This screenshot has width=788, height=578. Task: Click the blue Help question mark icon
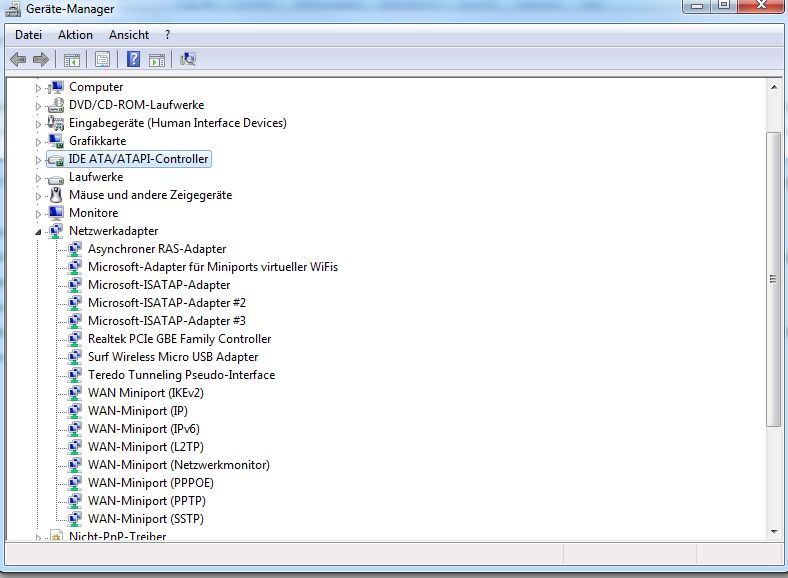point(133,59)
